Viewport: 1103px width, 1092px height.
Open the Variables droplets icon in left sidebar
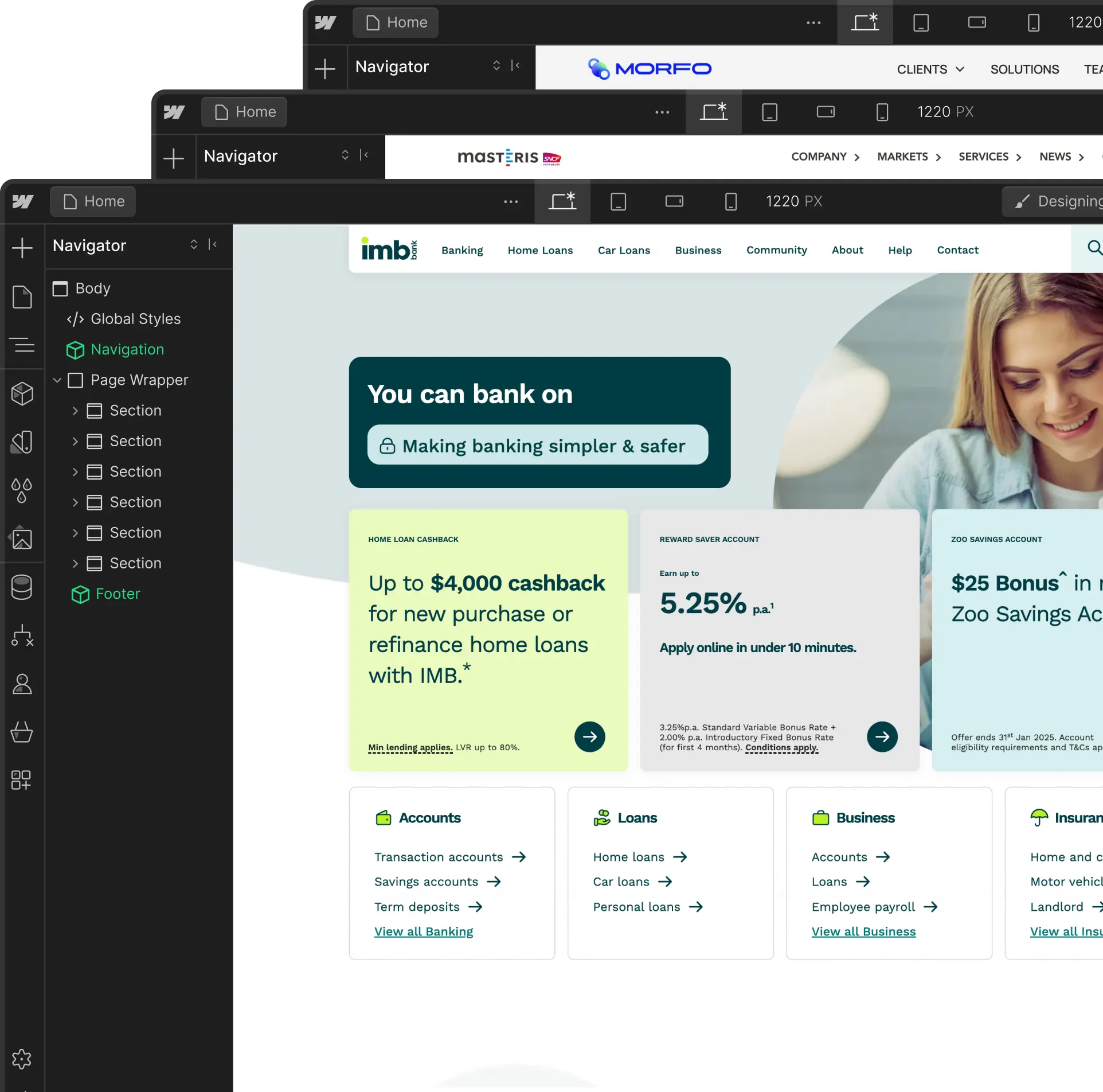[x=22, y=490]
